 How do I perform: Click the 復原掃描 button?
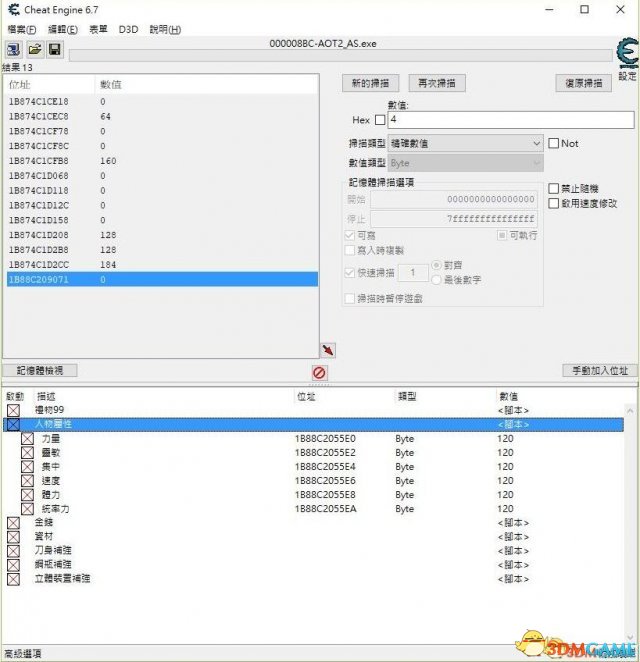coord(583,83)
